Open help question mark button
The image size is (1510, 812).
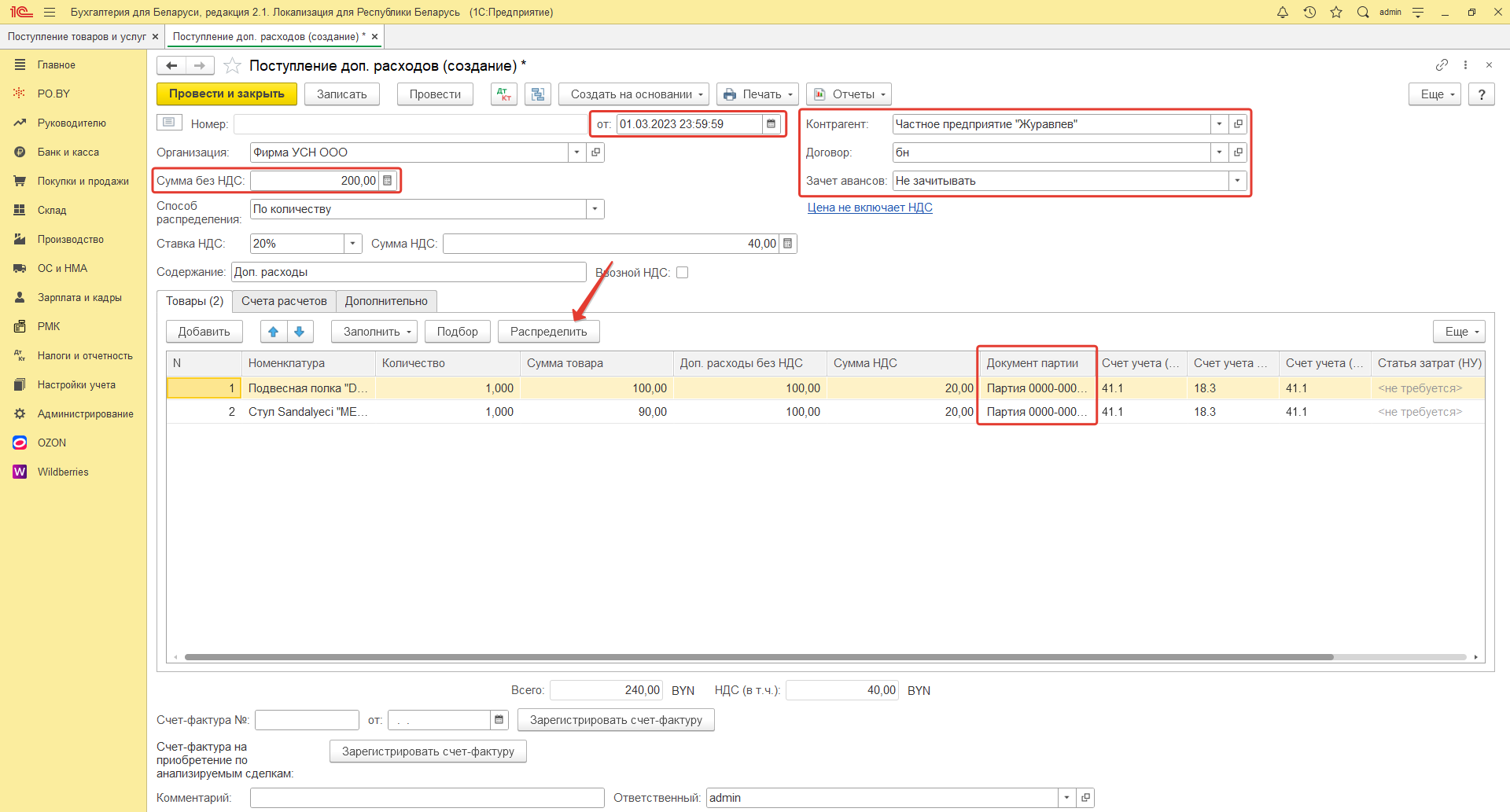point(1482,94)
